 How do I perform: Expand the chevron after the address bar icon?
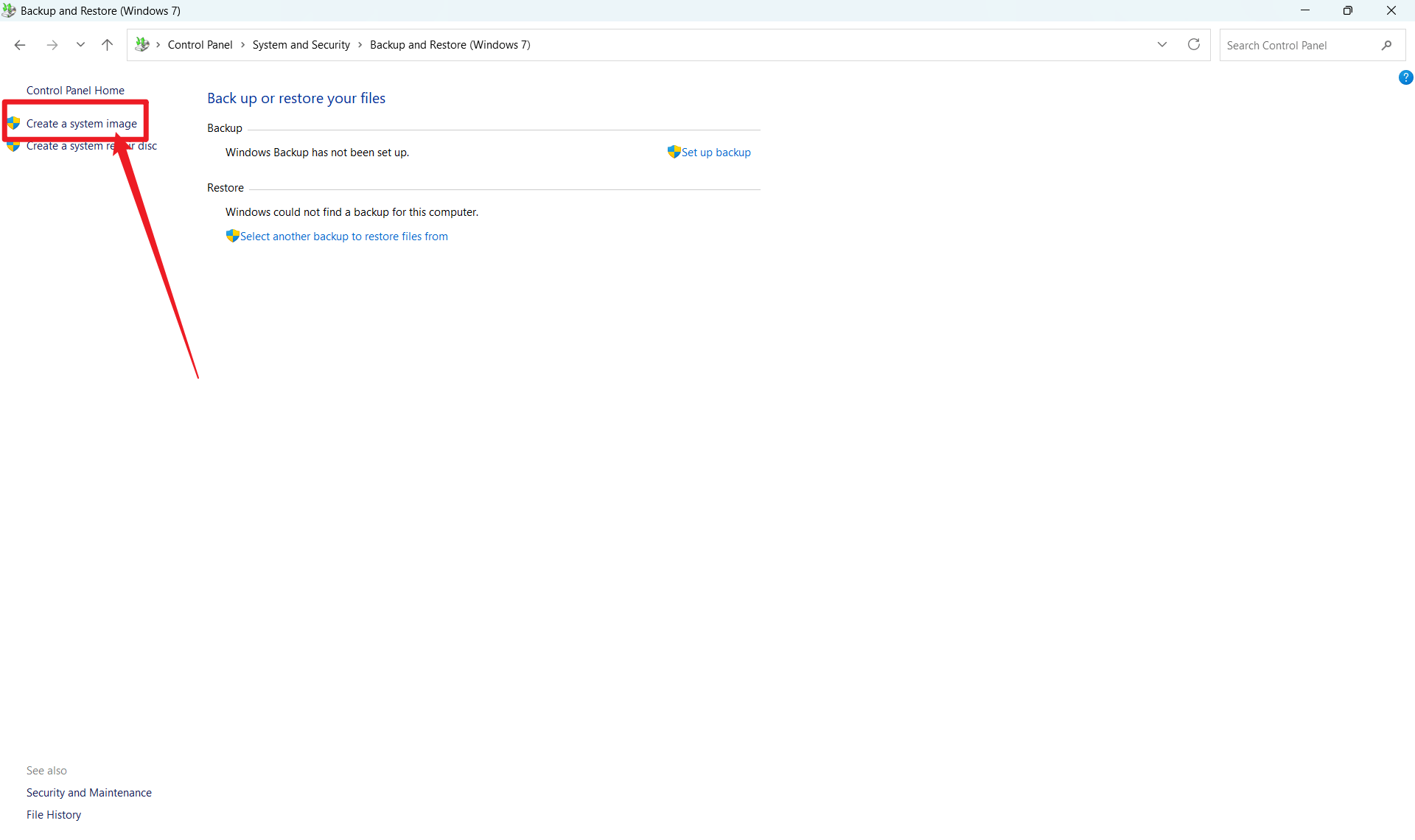(x=158, y=45)
